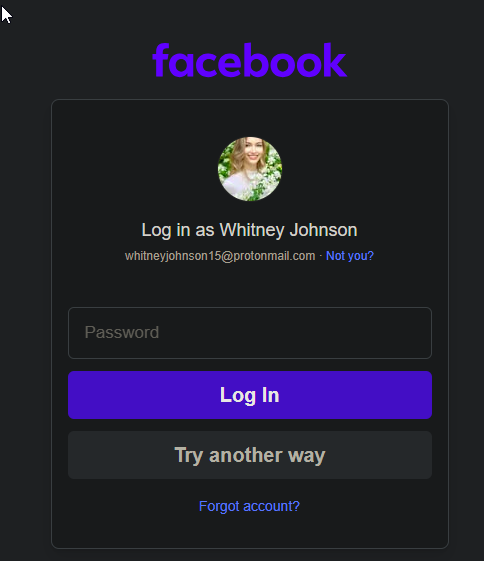Screen dimensions: 484x561
Task: Place cursor in the Password box
Action: [250, 333]
